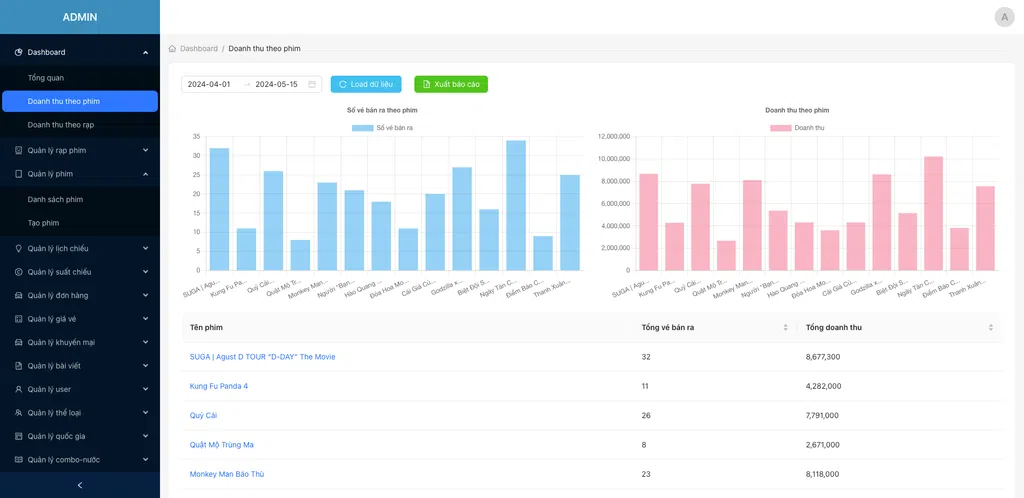
Task: Click the Quản lý combo-nước icon
Action: pos(18,460)
